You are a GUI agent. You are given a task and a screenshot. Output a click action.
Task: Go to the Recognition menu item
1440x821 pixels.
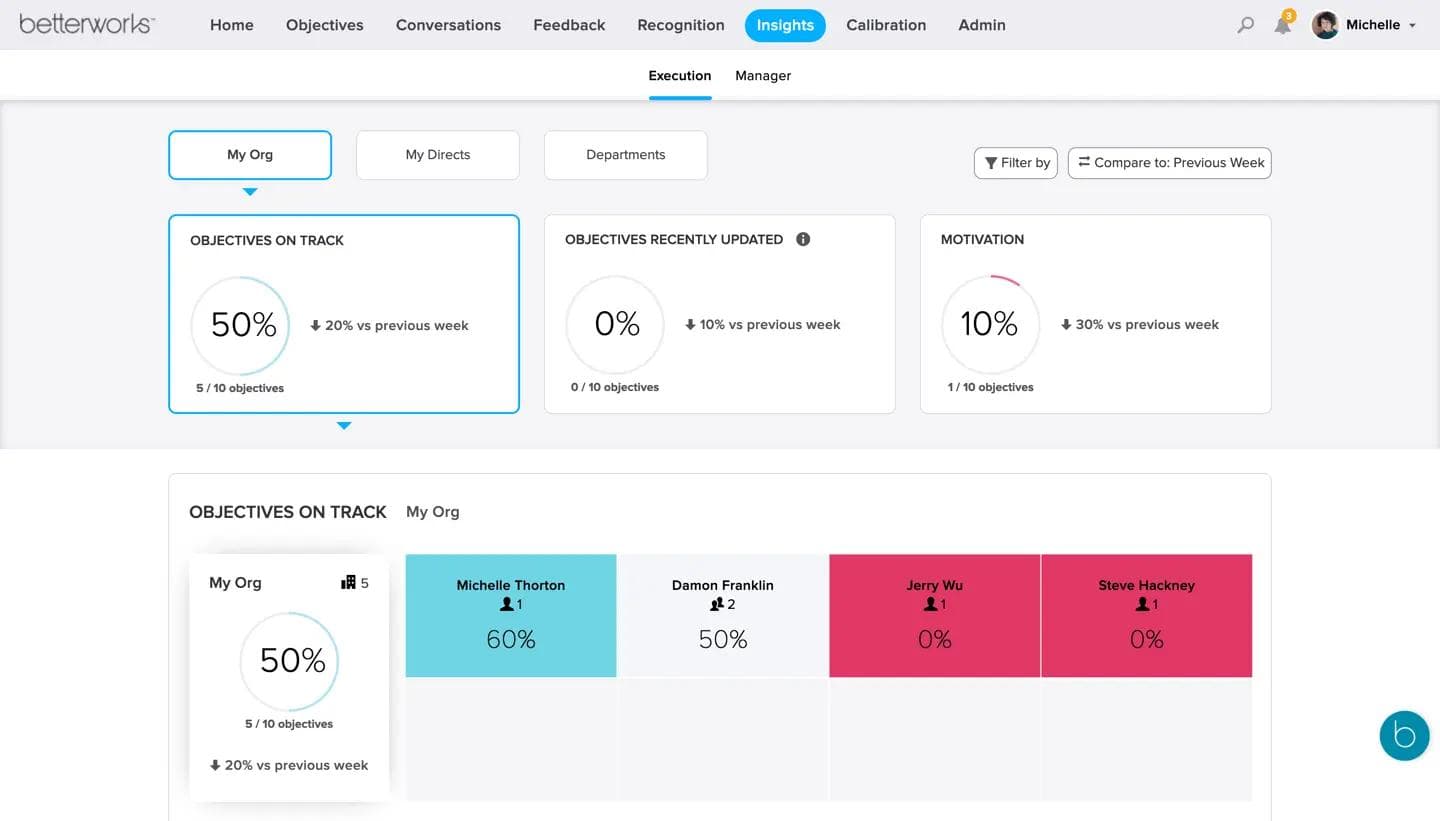point(680,25)
